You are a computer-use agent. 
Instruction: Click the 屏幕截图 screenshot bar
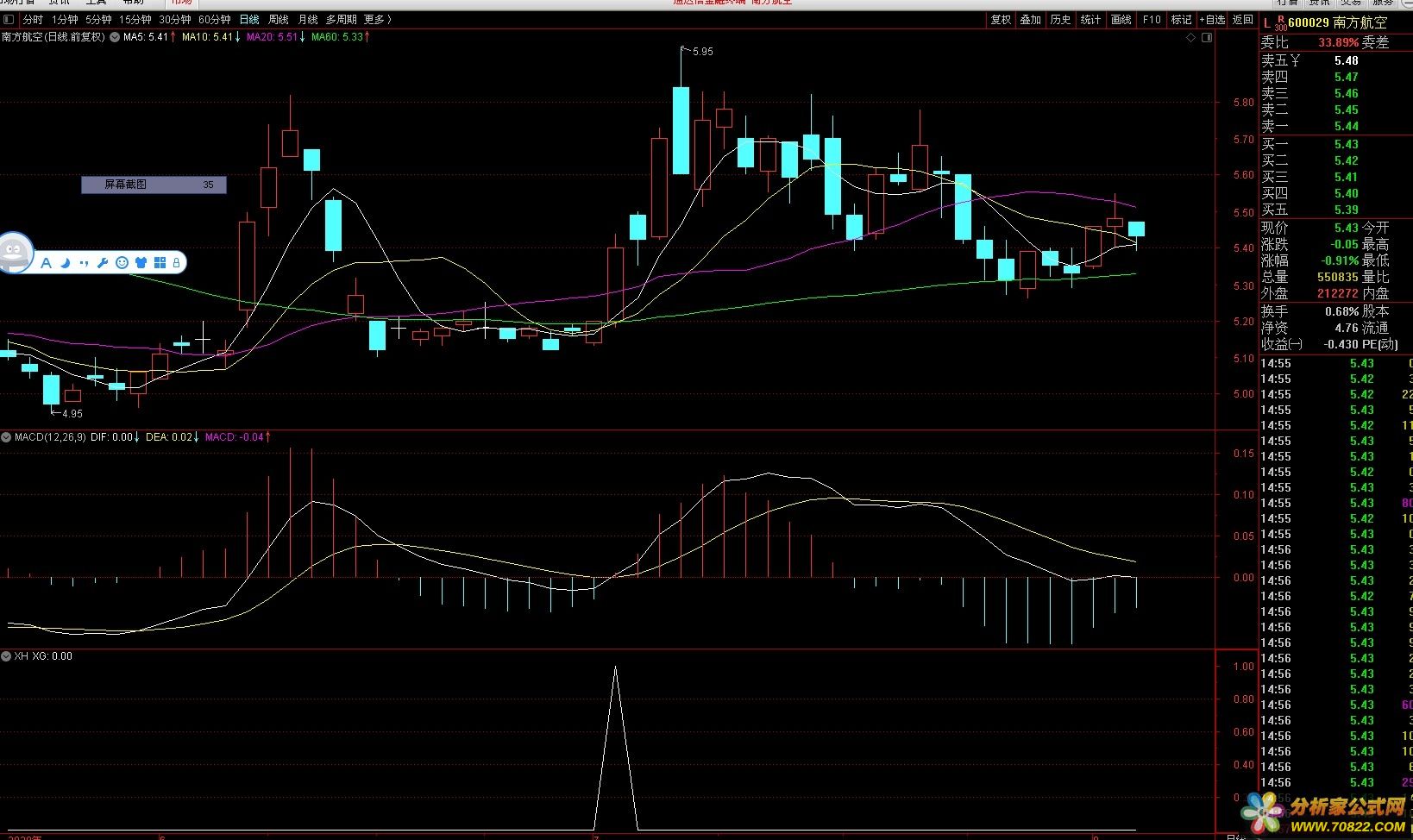(x=154, y=185)
